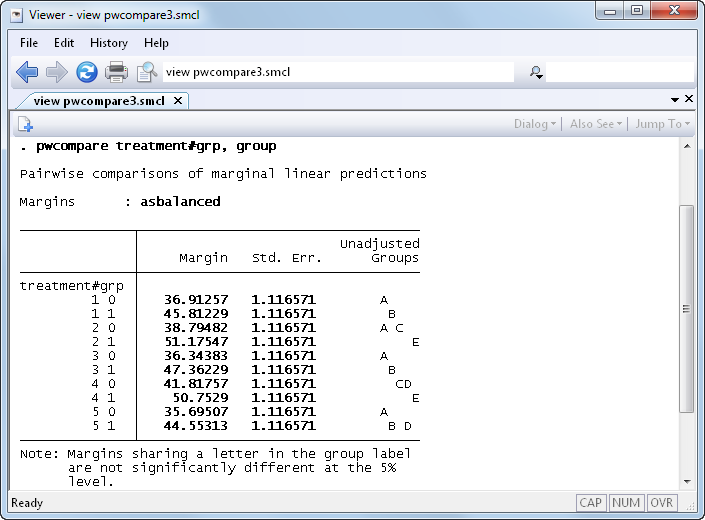Viewport: 705px width, 520px height.
Task: Open the Help menu
Action: click(156, 43)
